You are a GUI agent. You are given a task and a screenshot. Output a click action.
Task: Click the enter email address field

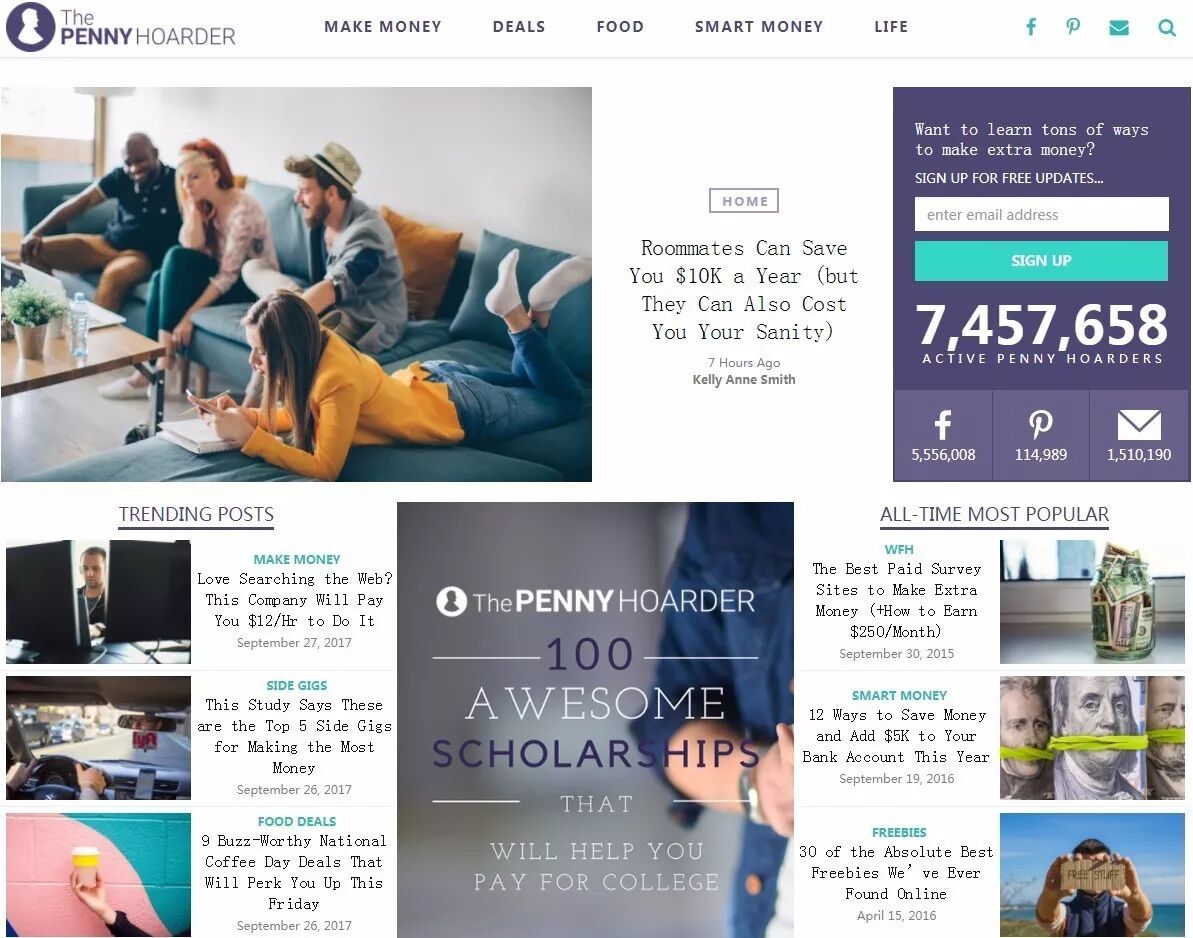pos(1041,215)
